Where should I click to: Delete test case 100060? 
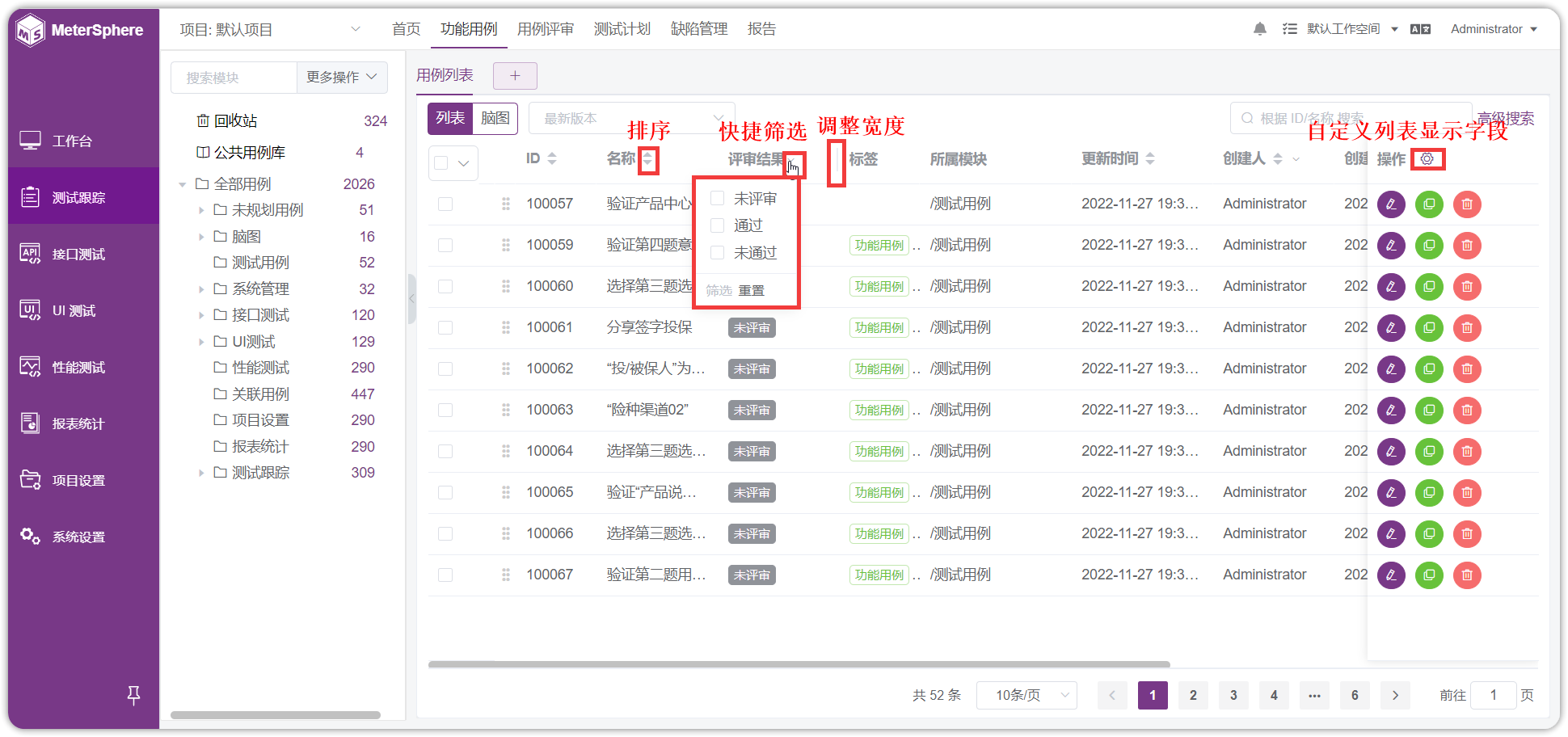(1467, 287)
